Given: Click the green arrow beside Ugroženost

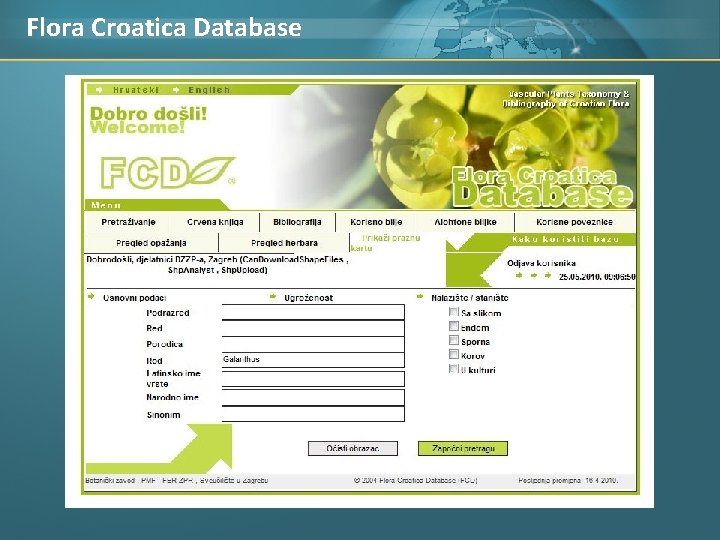Looking at the screenshot, I should [x=273, y=297].
